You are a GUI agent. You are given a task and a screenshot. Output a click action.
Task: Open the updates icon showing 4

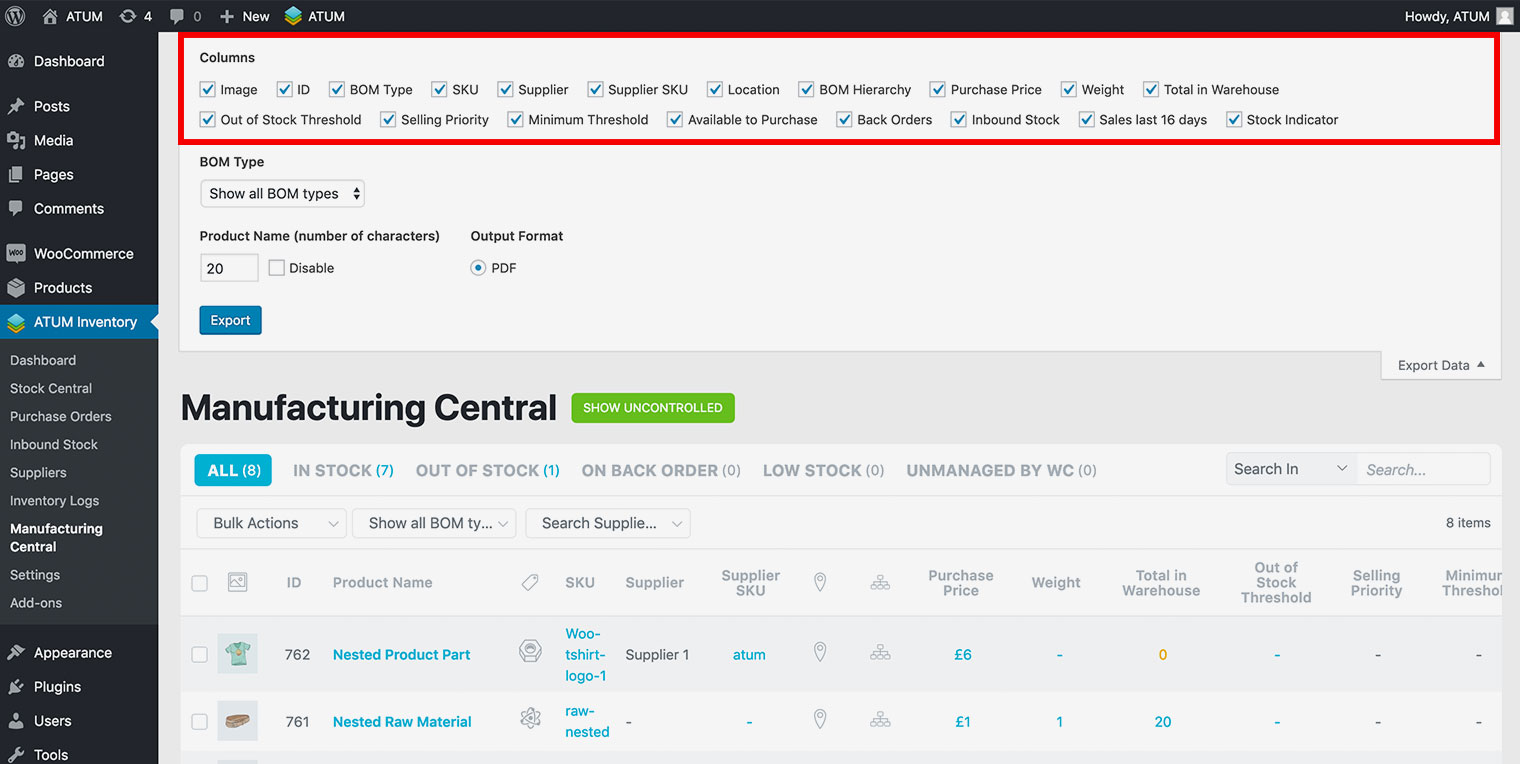[135, 16]
